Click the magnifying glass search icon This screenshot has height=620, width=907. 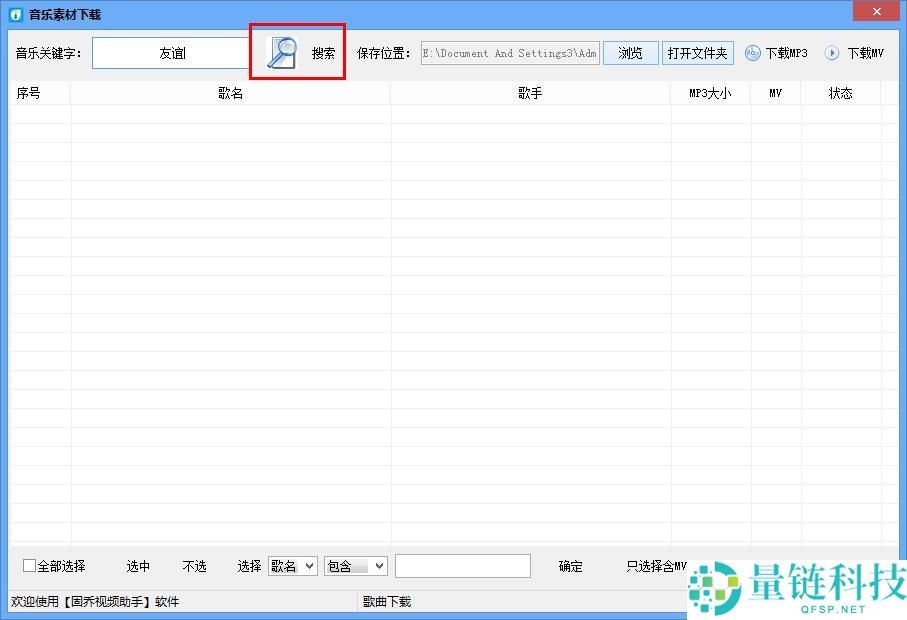tap(282, 53)
